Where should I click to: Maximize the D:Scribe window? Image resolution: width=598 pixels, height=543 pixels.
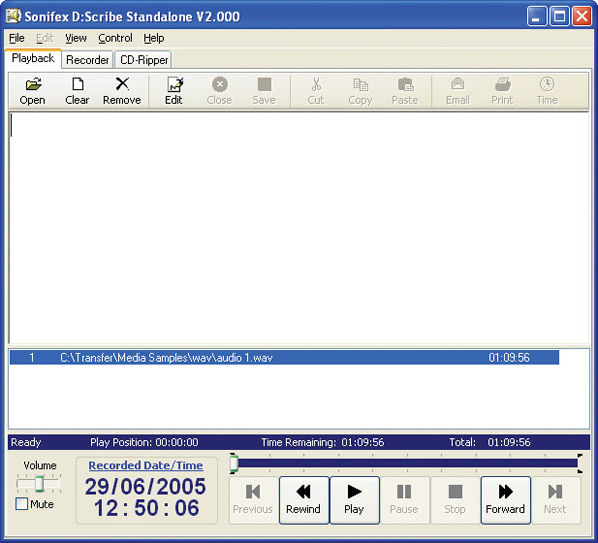pos(559,16)
